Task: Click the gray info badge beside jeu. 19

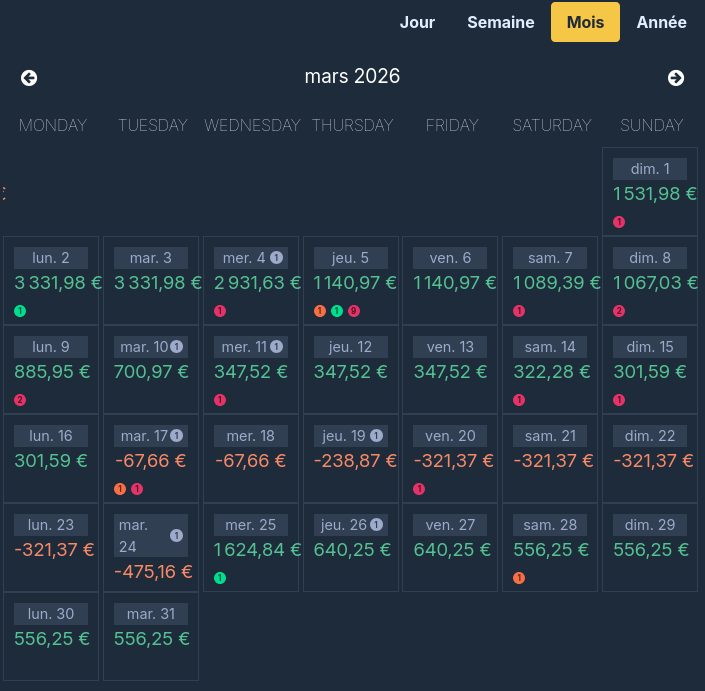Action: (376, 436)
